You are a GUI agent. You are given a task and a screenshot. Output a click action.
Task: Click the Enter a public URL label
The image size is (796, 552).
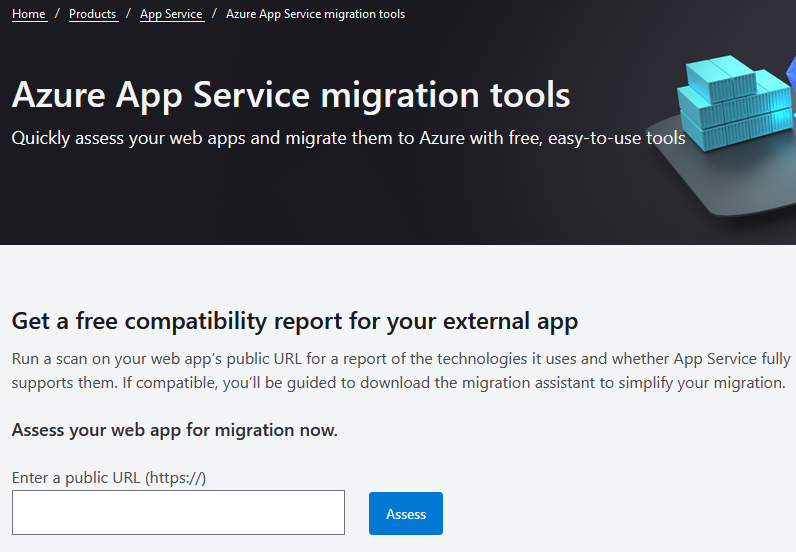[x=109, y=478]
